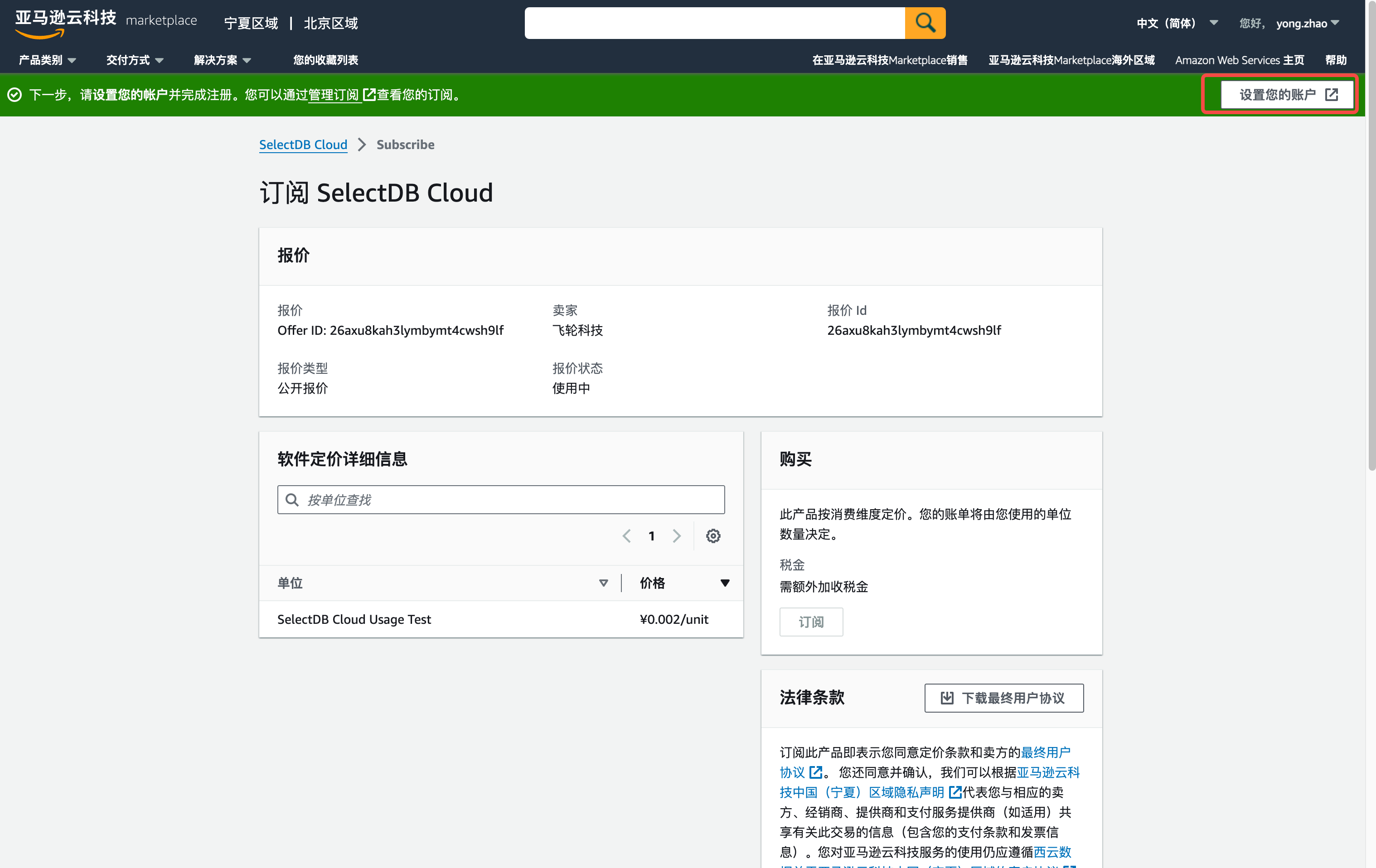Open 交付方式 dropdown menu

pyautogui.click(x=135, y=60)
